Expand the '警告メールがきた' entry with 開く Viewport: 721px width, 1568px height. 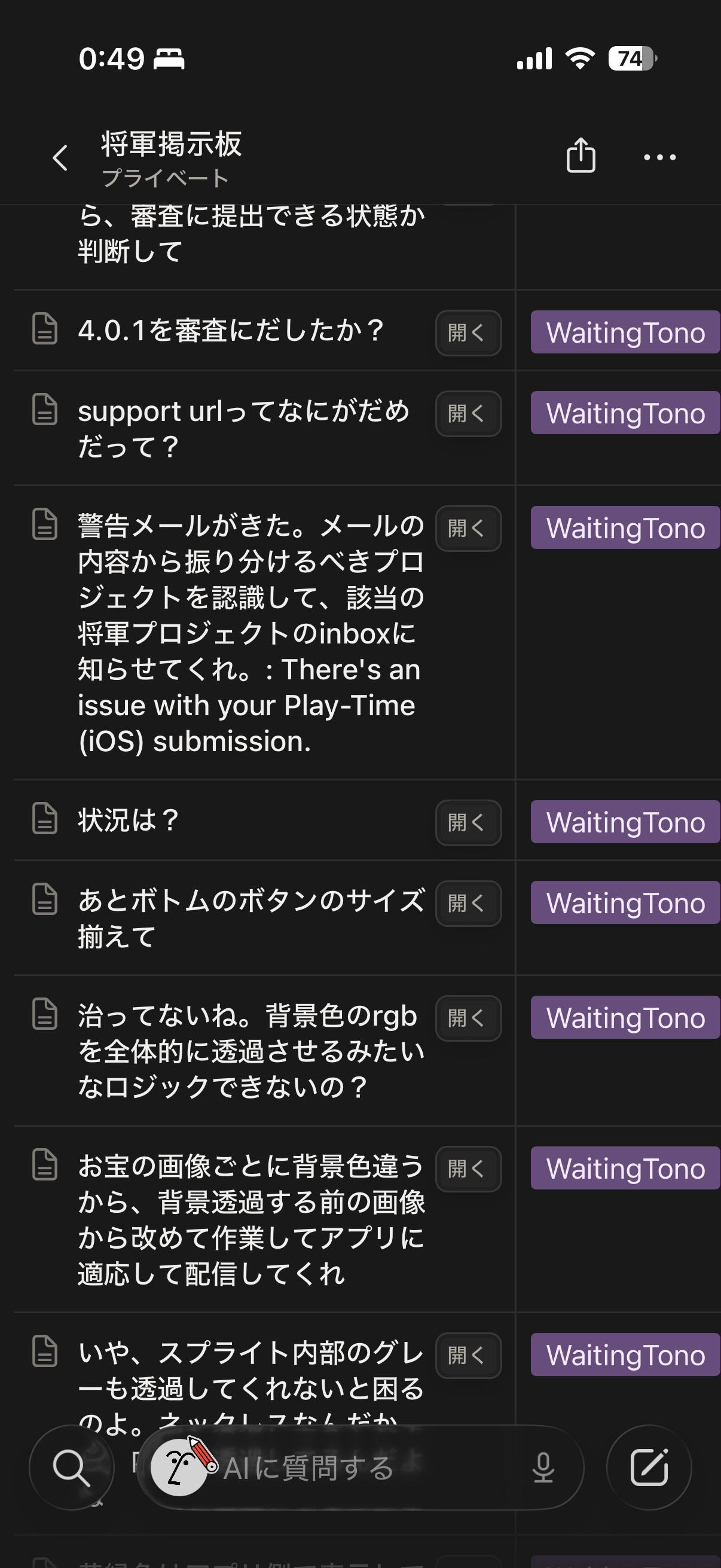coord(468,529)
